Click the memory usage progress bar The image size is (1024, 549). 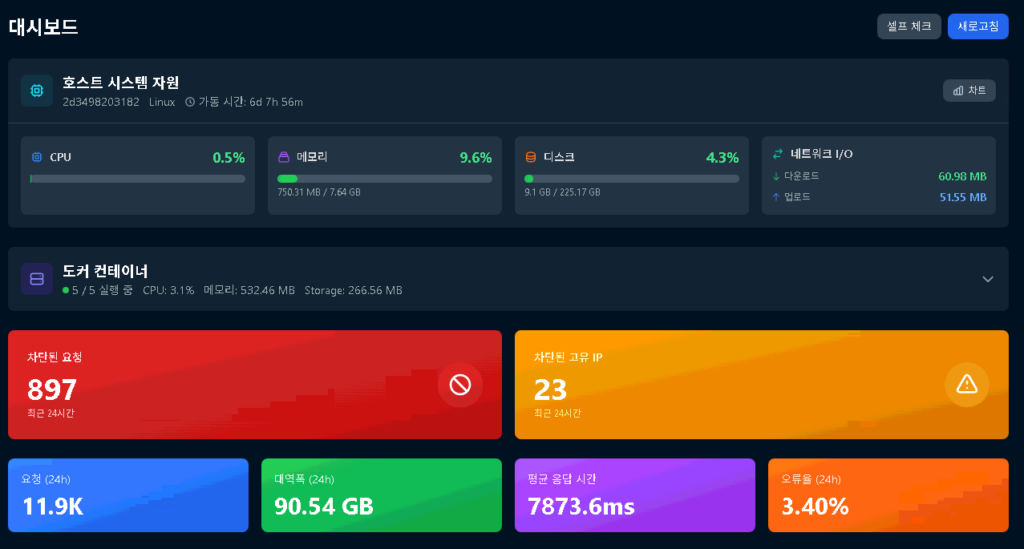385,179
